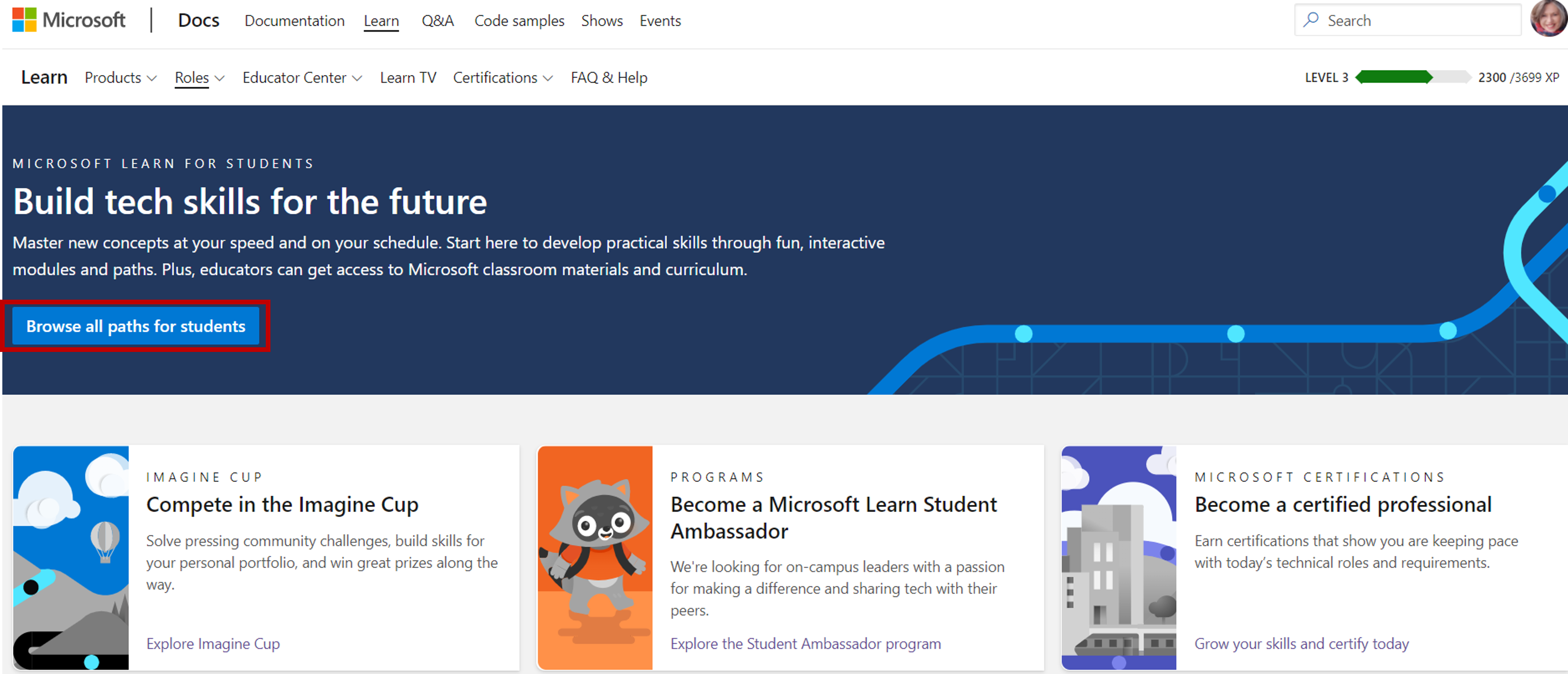Viewport: 1568px width, 674px height.
Task: Open the Shows page
Action: [602, 21]
